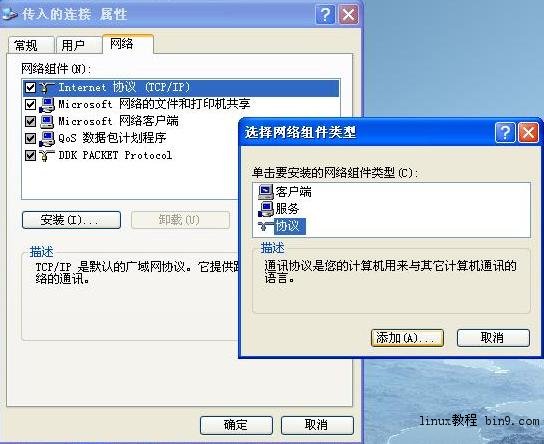Click the 添加(A)... button
544x444 pixels.
click(407, 338)
